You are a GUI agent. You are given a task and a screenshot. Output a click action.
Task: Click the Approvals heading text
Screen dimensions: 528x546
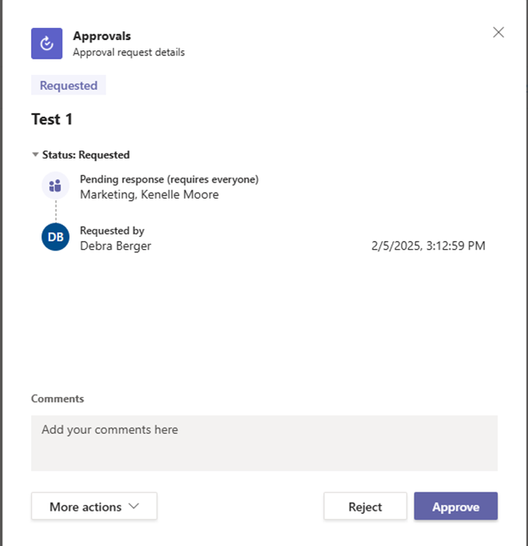[x=102, y=36]
